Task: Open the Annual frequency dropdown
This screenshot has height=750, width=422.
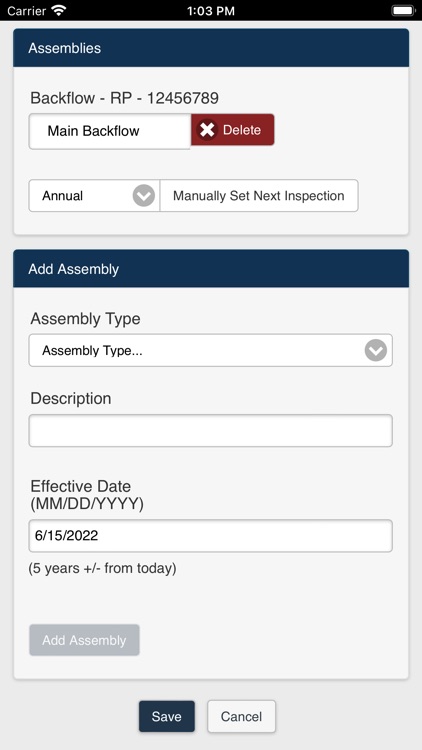Action: coord(94,196)
